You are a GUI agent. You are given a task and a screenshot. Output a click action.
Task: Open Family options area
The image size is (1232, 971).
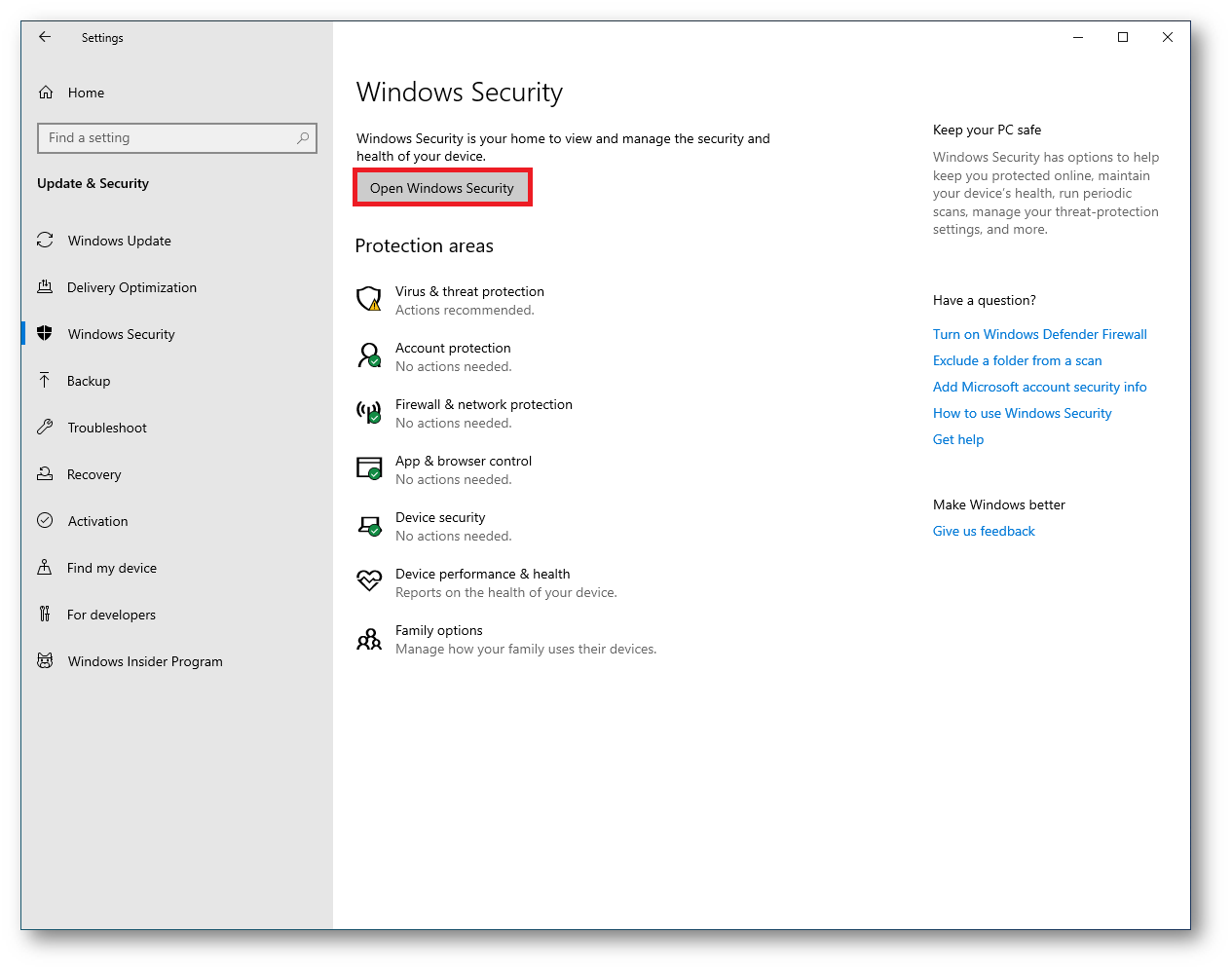point(506,639)
